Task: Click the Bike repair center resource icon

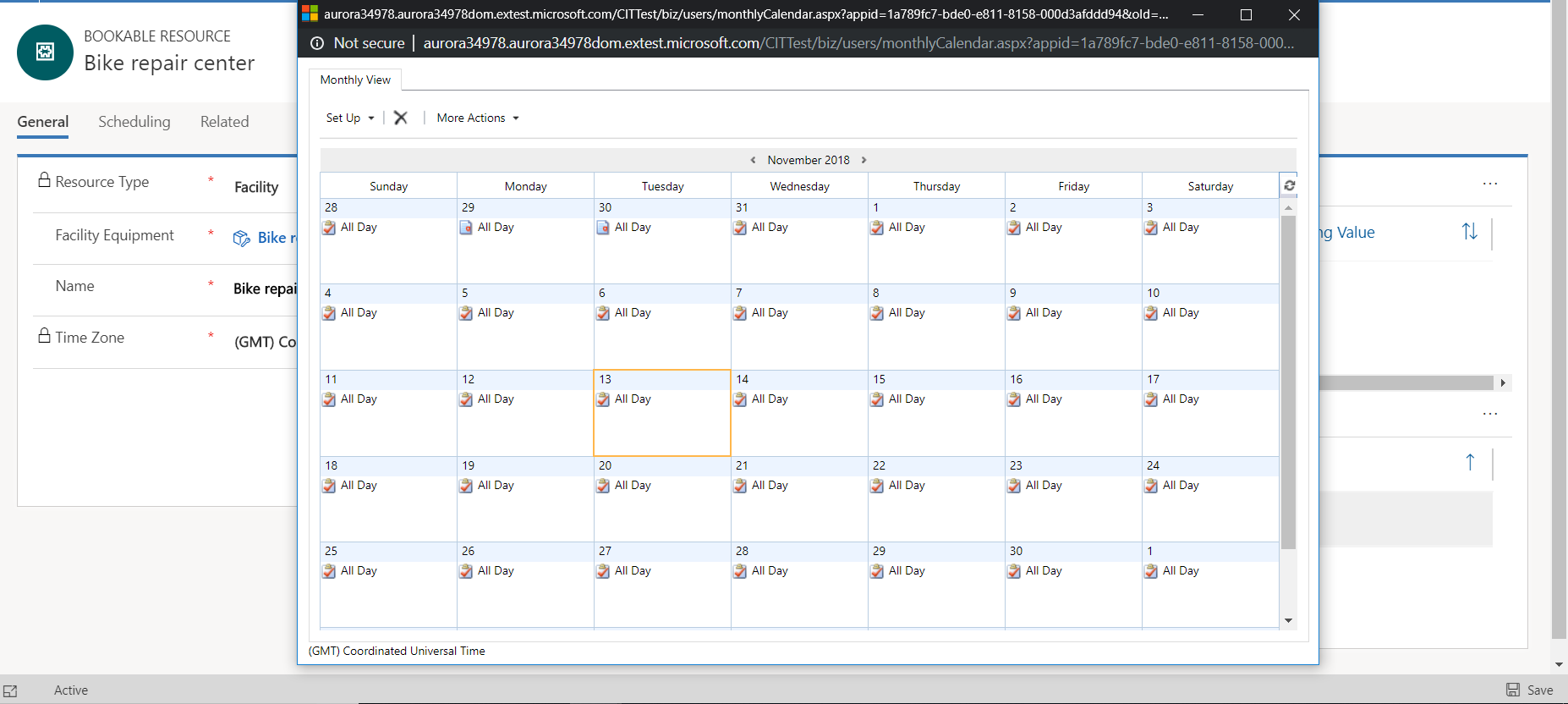Action: pyautogui.click(x=45, y=52)
